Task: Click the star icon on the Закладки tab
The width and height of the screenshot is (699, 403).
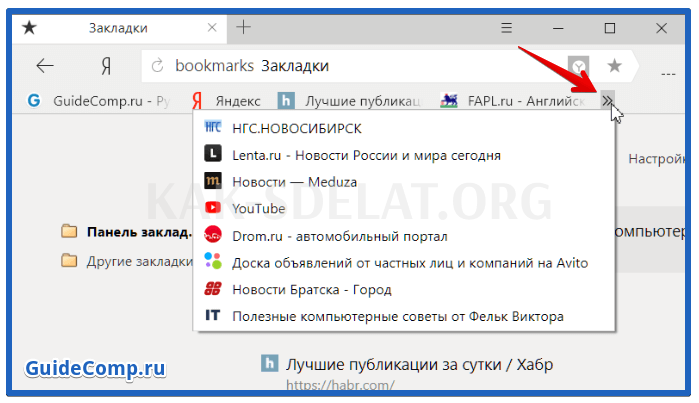Action: point(29,28)
